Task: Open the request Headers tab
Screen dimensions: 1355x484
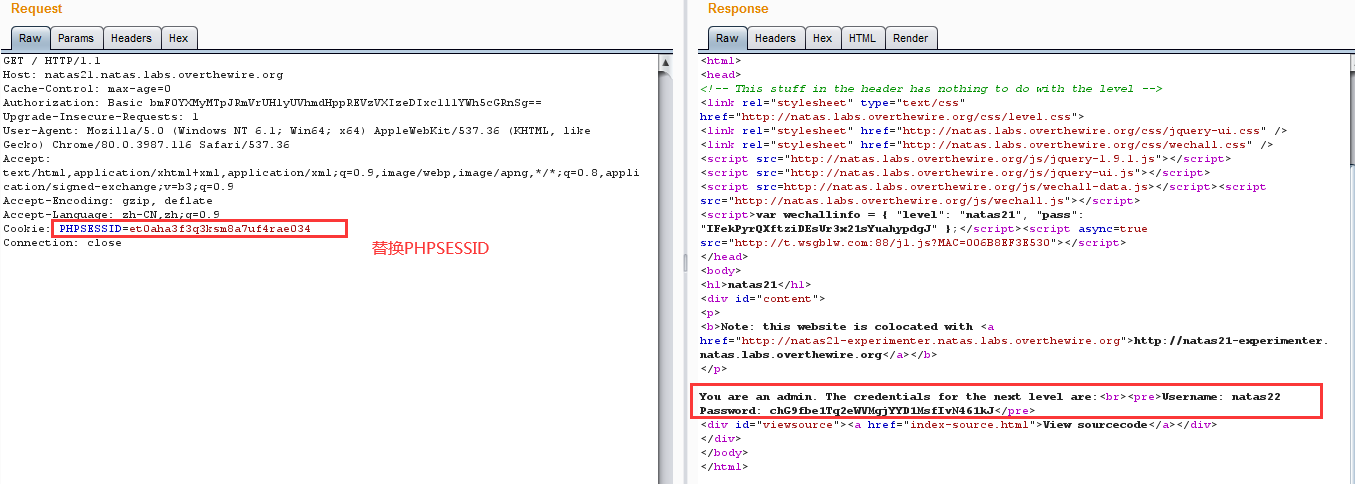Action: pyautogui.click(x=131, y=38)
